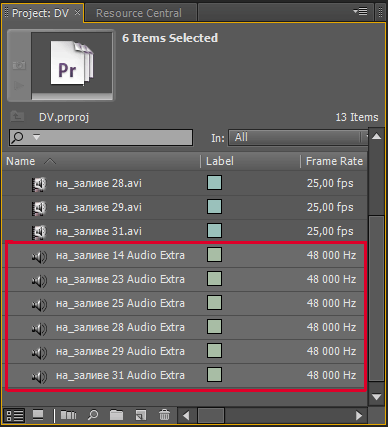
Task: Click speaker icon of на_заливе 29 Audio Extra
Action: tap(39, 353)
